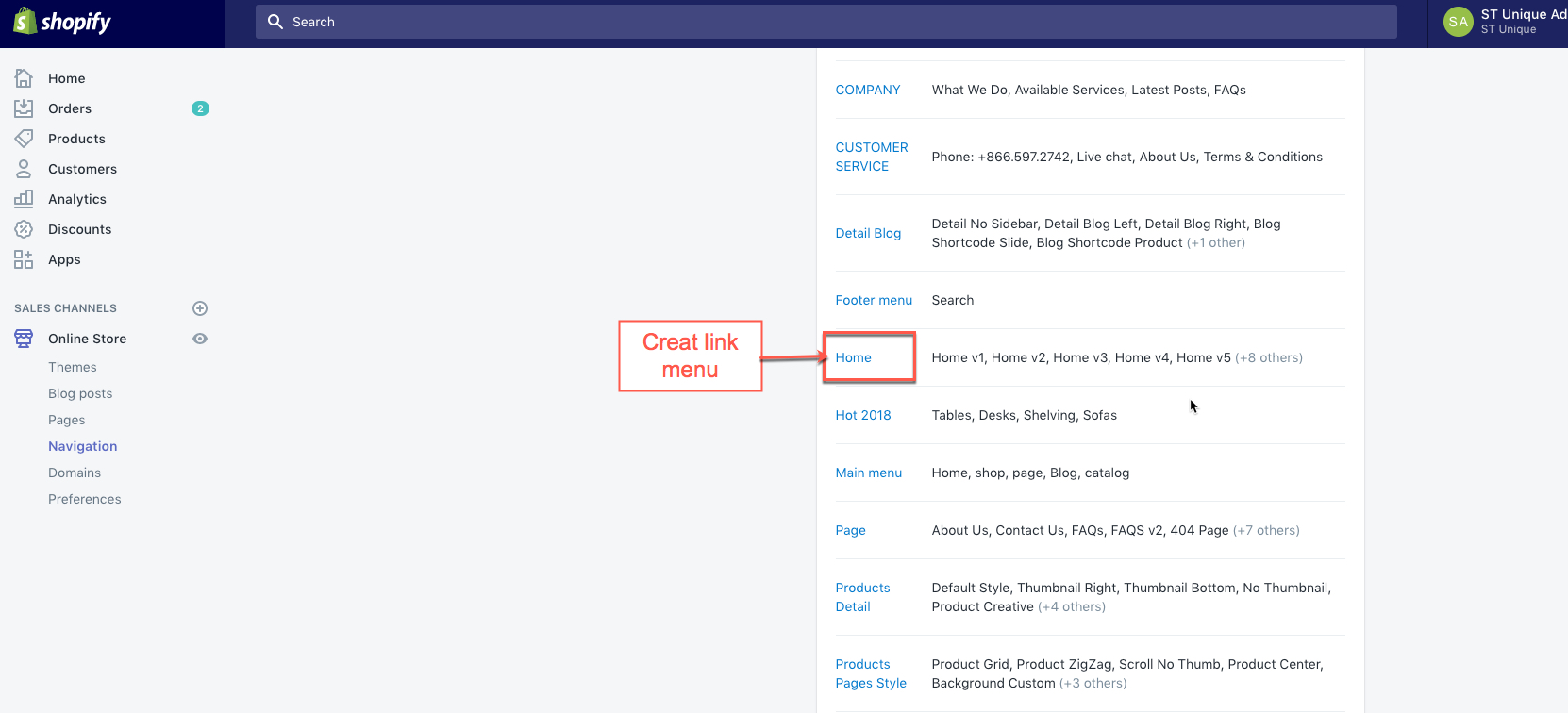The height and width of the screenshot is (713, 1568).
Task: View online store via eye icon
Action: pos(200,339)
